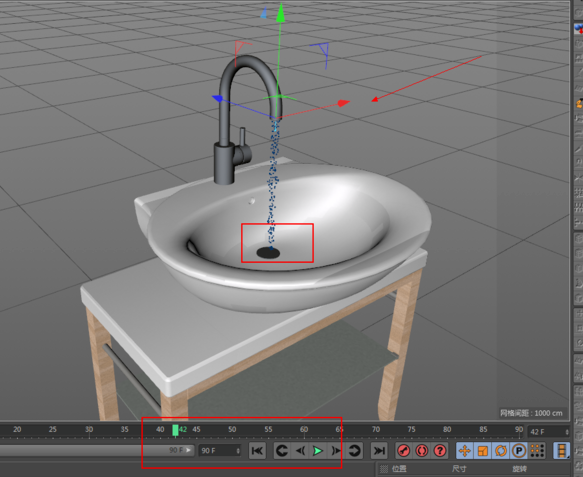The image size is (583, 477).
Task: Click the blue-sphere icon atop the side toolbar
Action: tap(579, 28)
